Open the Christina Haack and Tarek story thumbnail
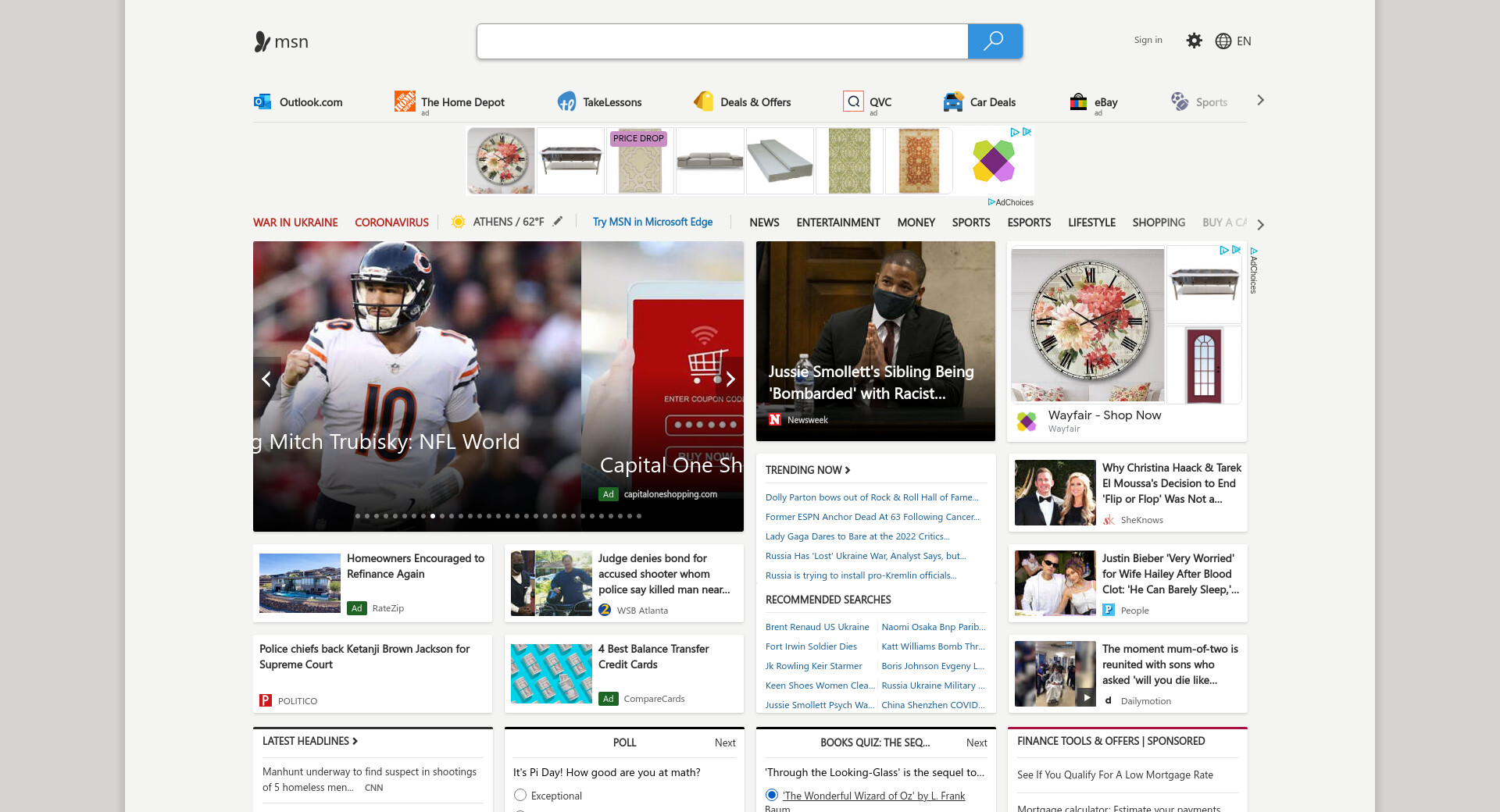Image resolution: width=1500 pixels, height=812 pixels. pos(1055,493)
